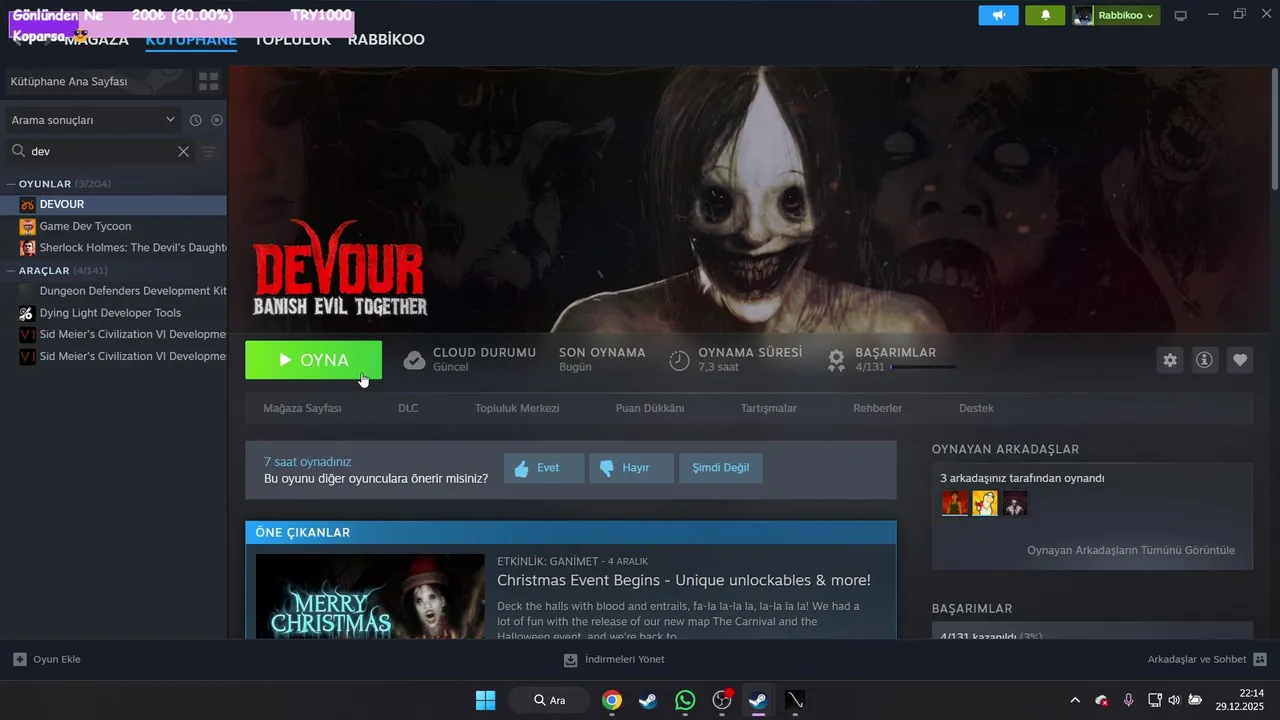Show hidden system tray icons chevron
Screen dimensions: 1280x720
pyautogui.click(x=1075, y=700)
